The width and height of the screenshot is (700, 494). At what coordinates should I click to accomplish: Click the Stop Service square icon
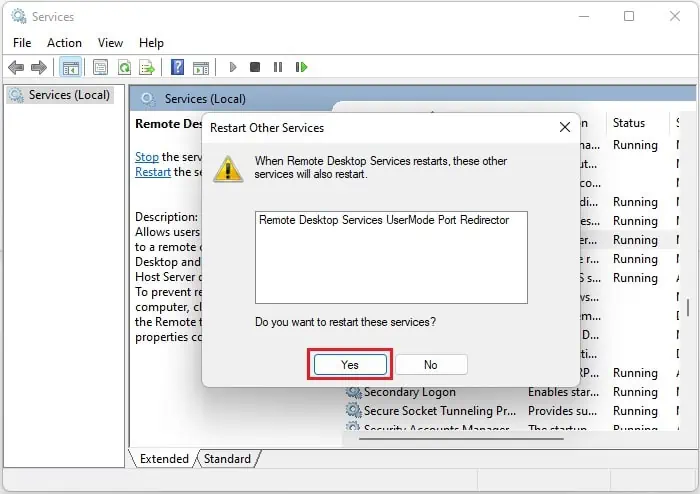[x=255, y=67]
